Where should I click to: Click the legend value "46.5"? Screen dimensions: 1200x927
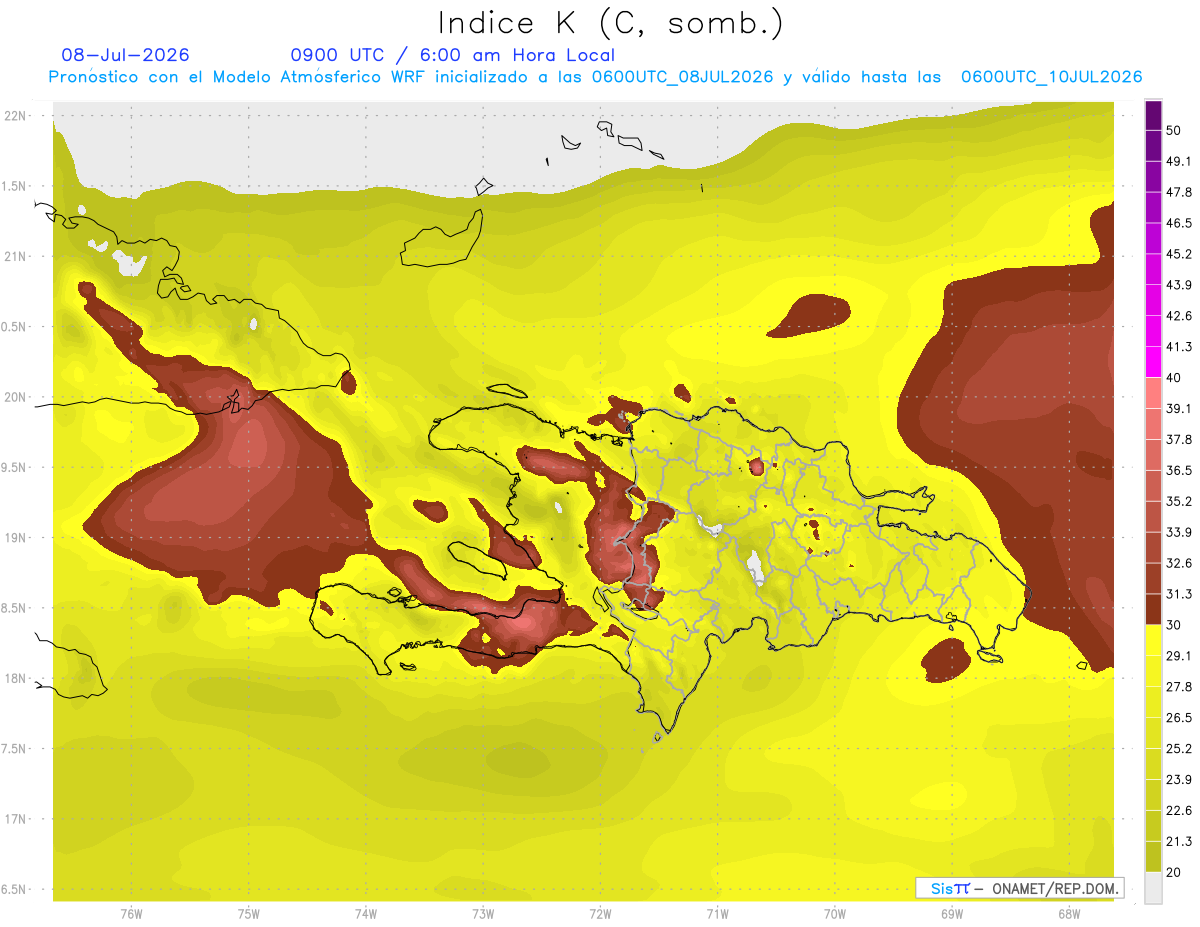[x=1179, y=223]
